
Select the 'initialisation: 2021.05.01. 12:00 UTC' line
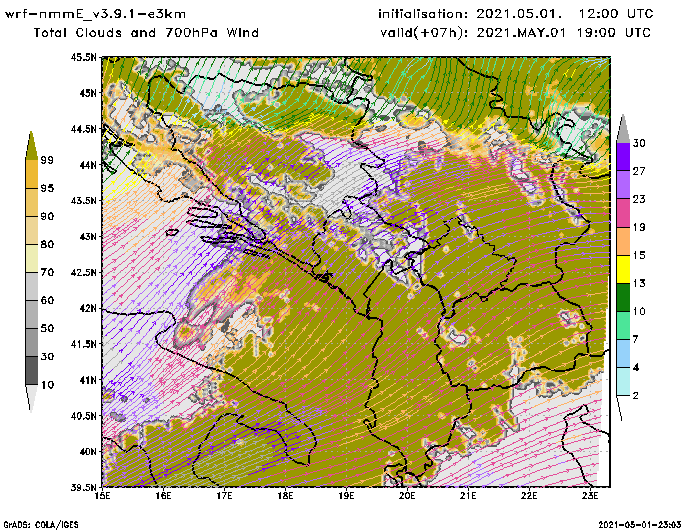516,14
